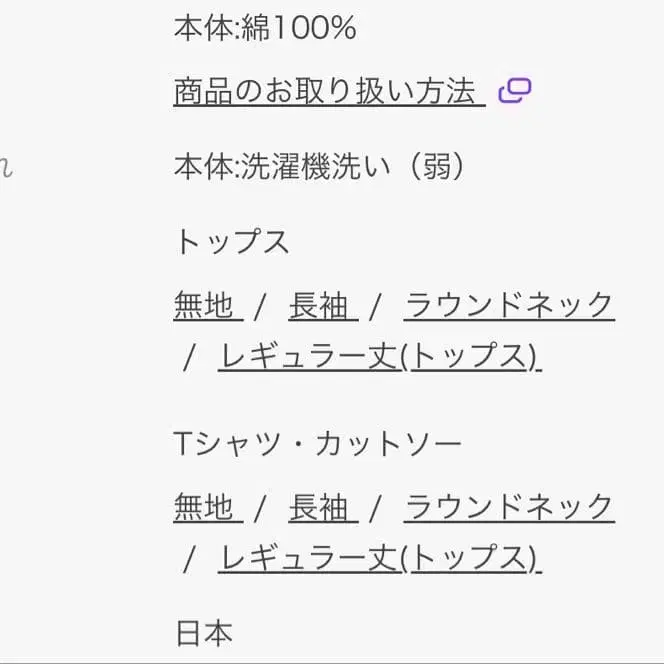Image resolution: width=664 pixels, height=664 pixels.
Task: Click the cursive glyph at the left edge
Action: point(5,168)
